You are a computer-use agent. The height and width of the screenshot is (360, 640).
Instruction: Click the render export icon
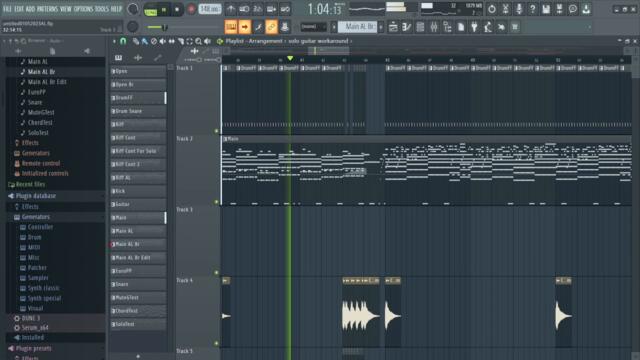pos(559,9)
